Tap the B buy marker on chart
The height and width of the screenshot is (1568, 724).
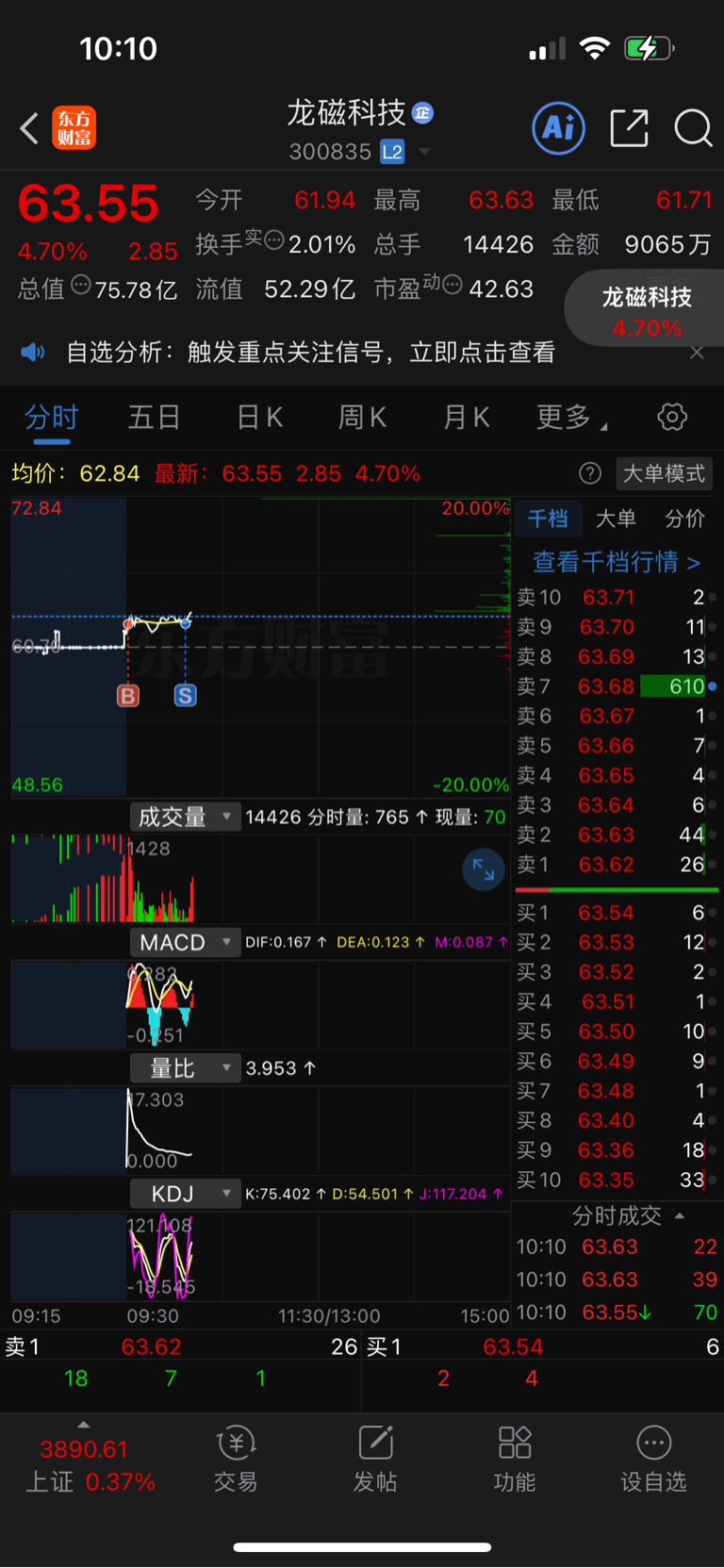128,696
